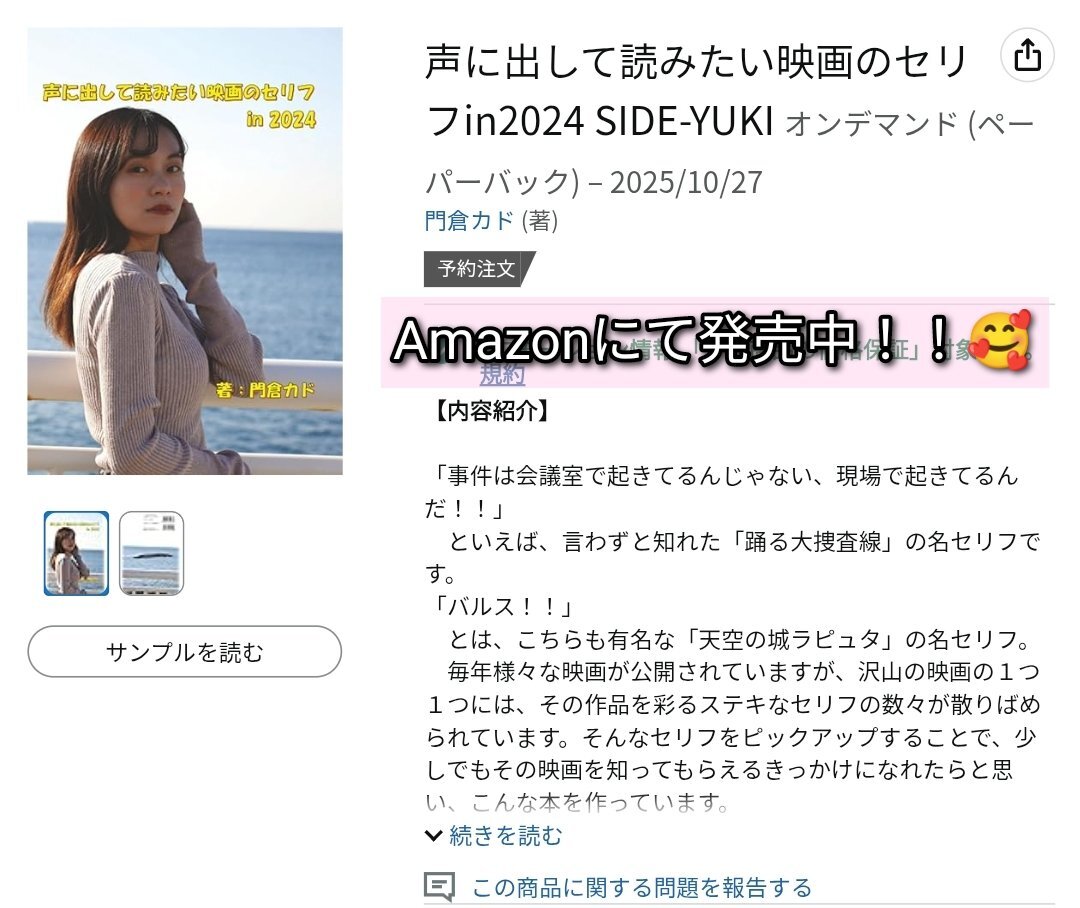Image resolution: width=1080 pixels, height=908 pixels.
Task: Click この商品に関する問題を報告する link
Action: [x=642, y=887]
